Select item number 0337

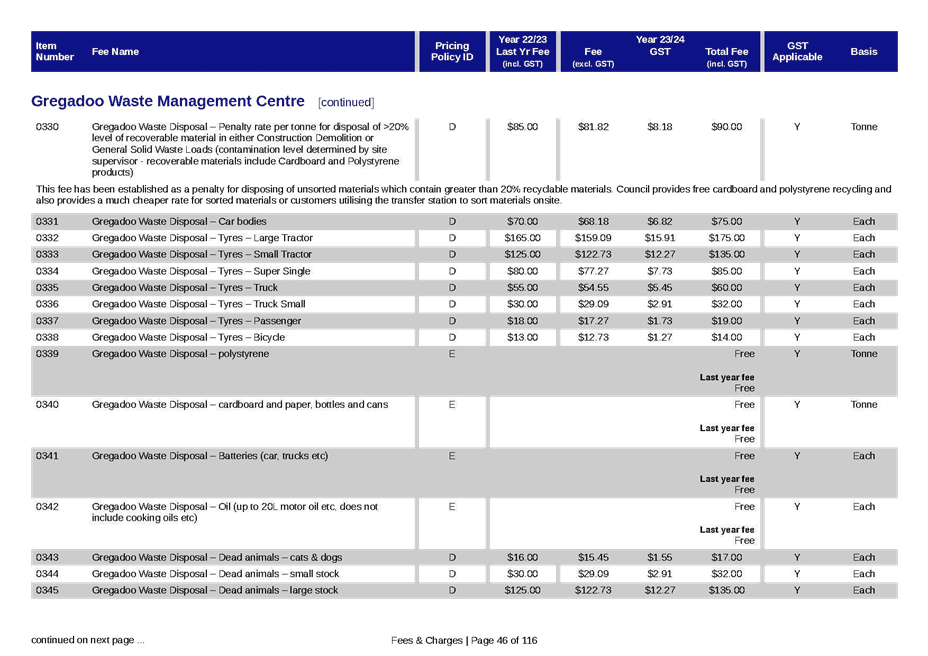pyautogui.click(x=47, y=321)
